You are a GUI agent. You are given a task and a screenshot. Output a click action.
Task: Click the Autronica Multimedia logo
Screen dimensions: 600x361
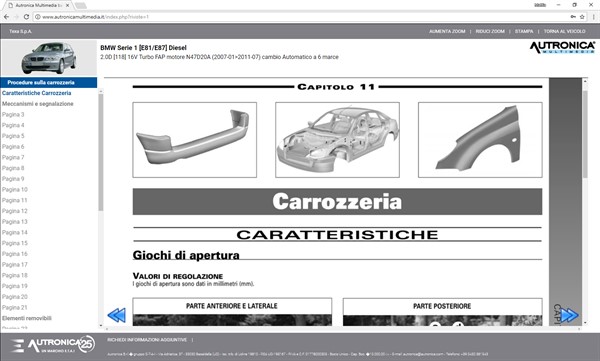562,47
